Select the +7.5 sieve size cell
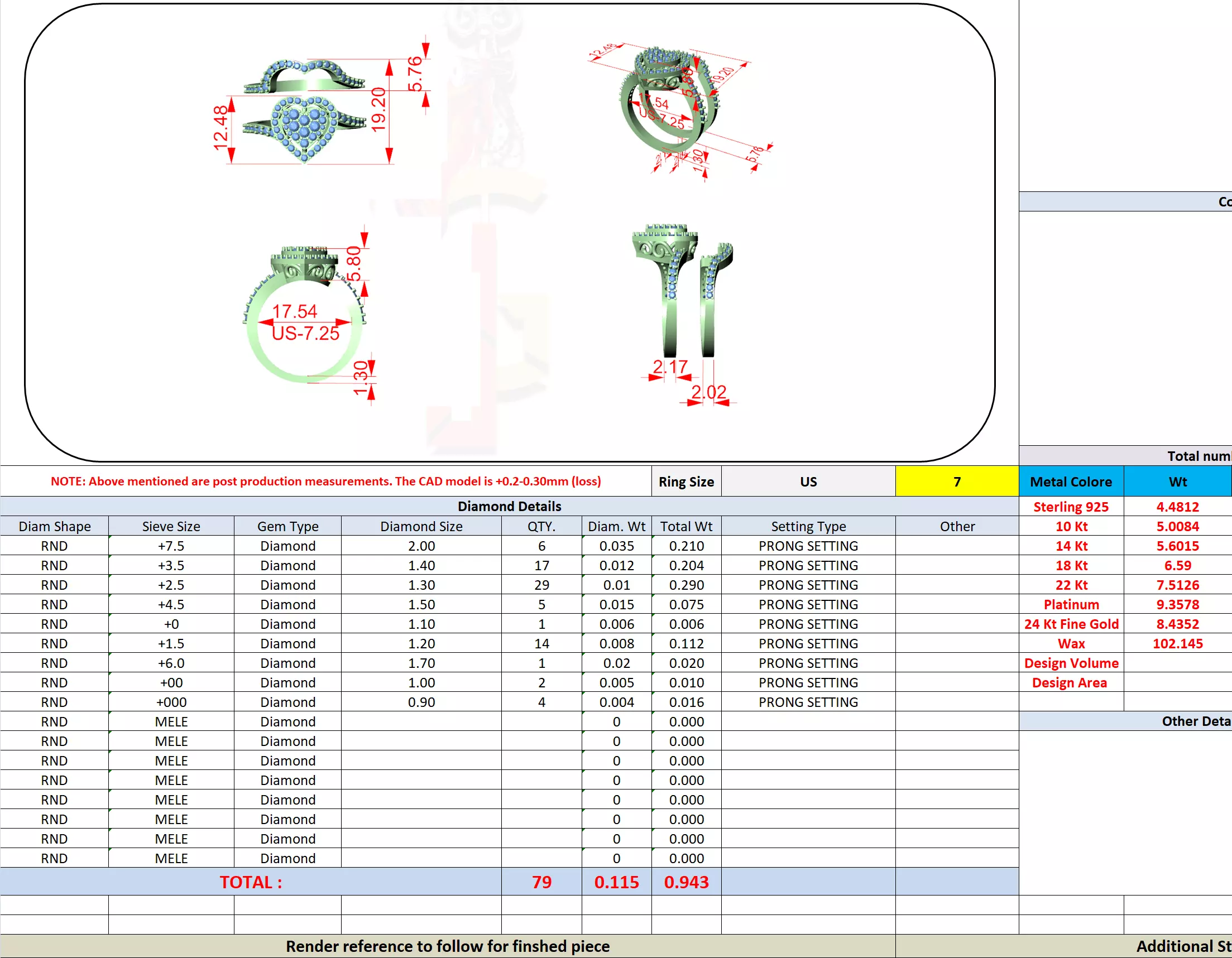This screenshot has height=958, width=1232. pos(171,546)
